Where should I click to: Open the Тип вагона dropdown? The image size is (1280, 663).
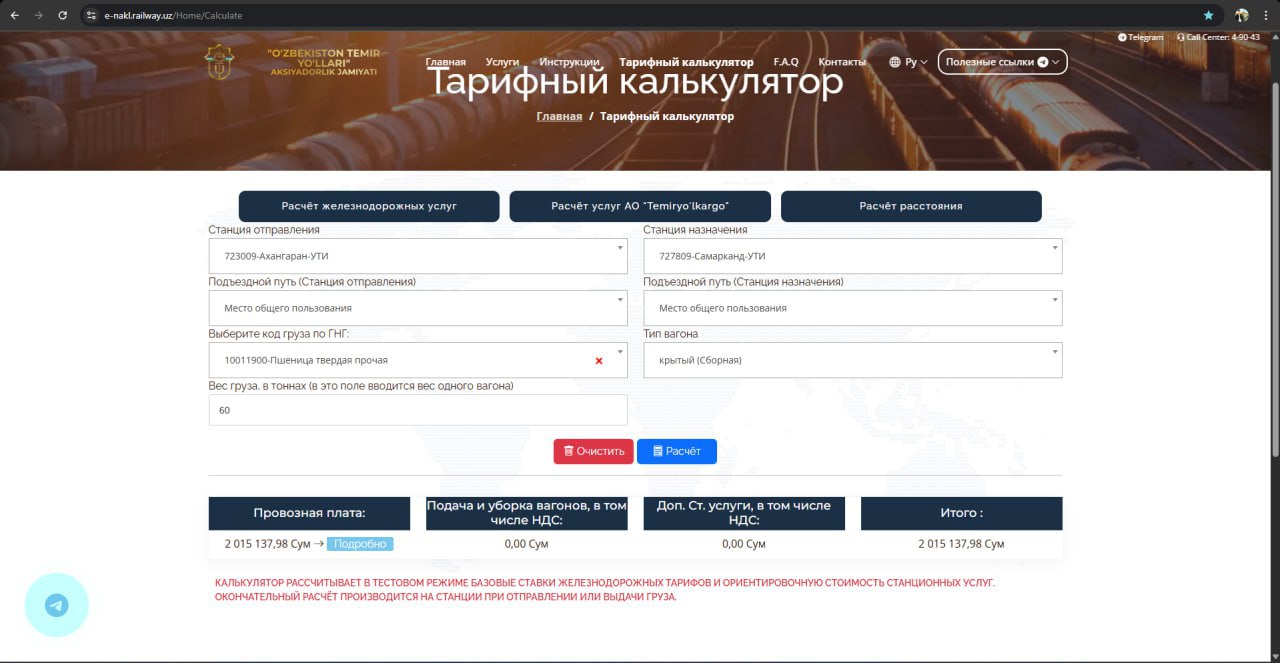[x=853, y=360]
